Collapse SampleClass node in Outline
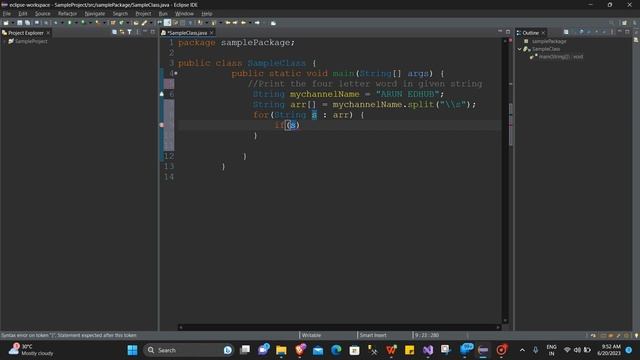The height and width of the screenshot is (360, 640). (x=520, y=49)
